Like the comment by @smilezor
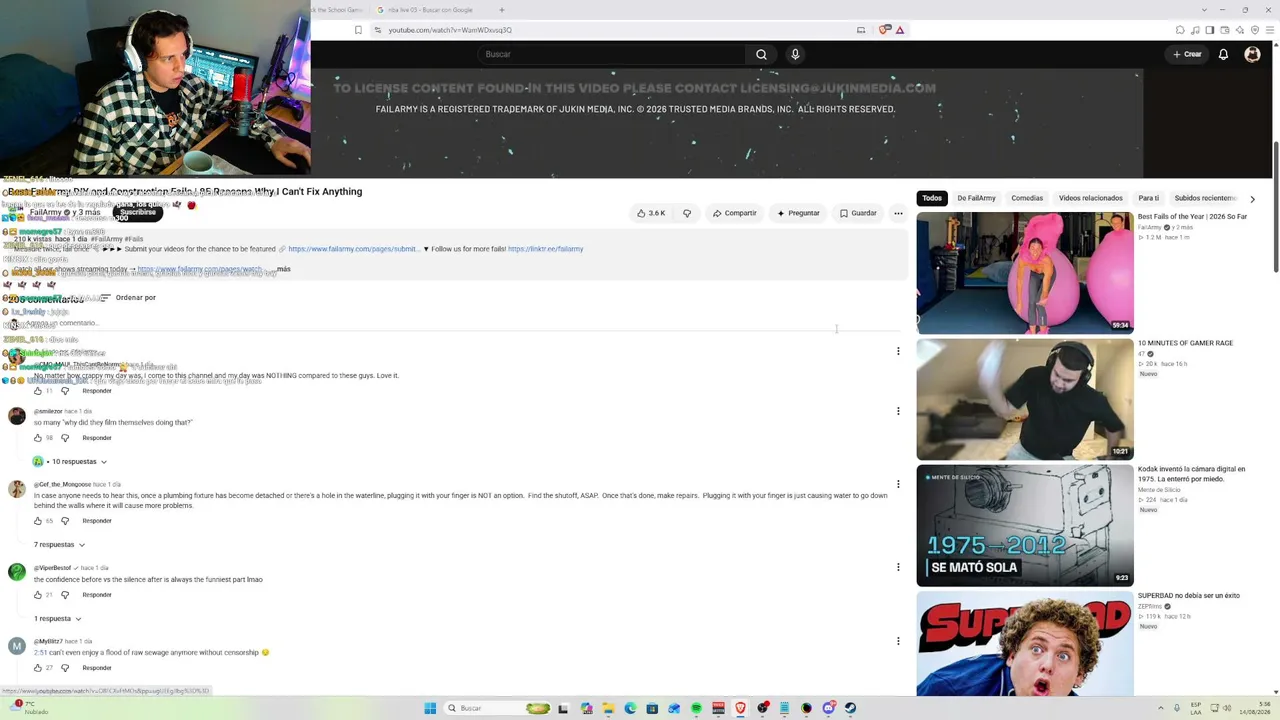The width and height of the screenshot is (1280, 720). coord(38,438)
